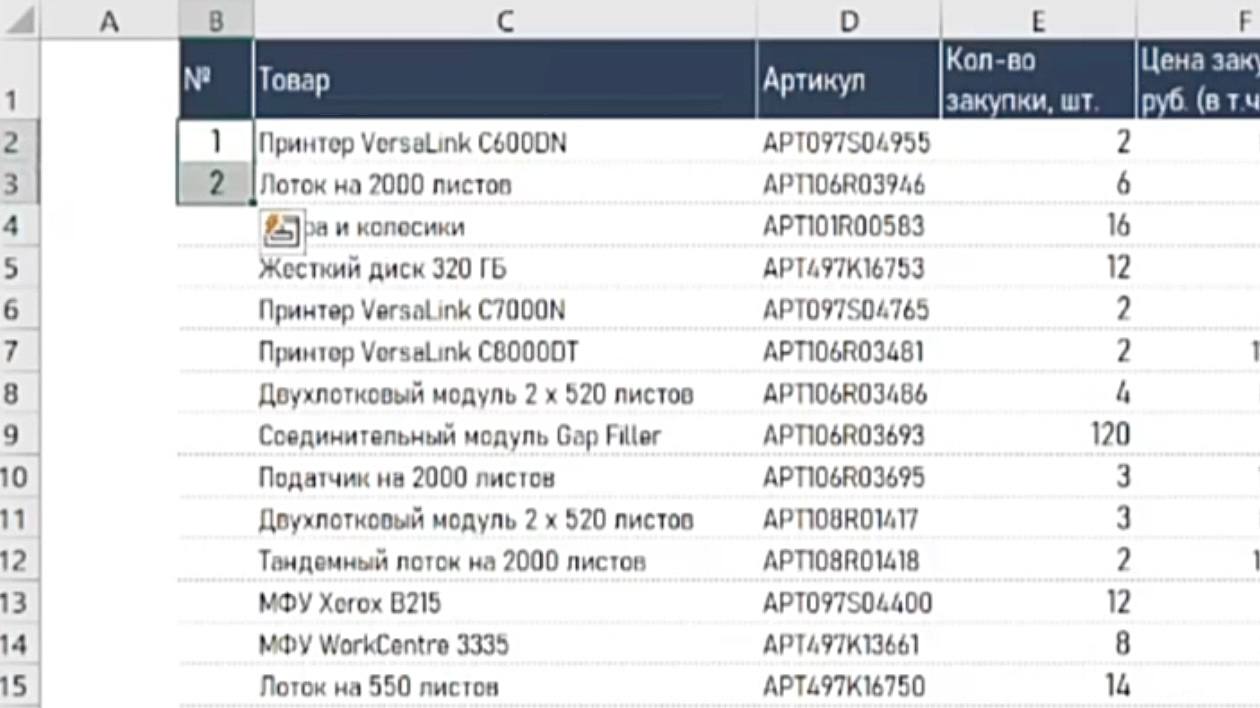
Task: Select article cell APT108R01418
Action: tap(849, 561)
